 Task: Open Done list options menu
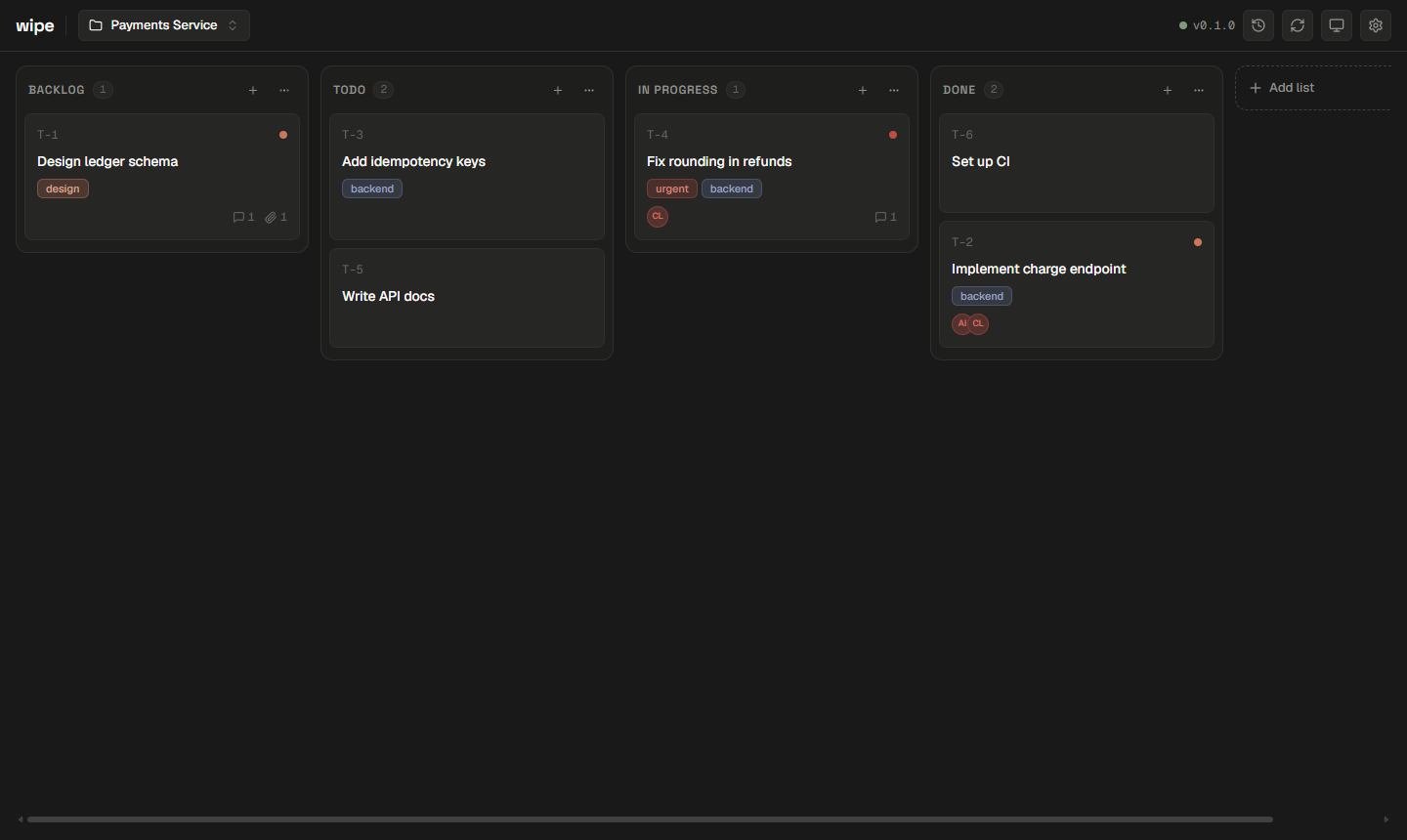pyautogui.click(x=1199, y=90)
